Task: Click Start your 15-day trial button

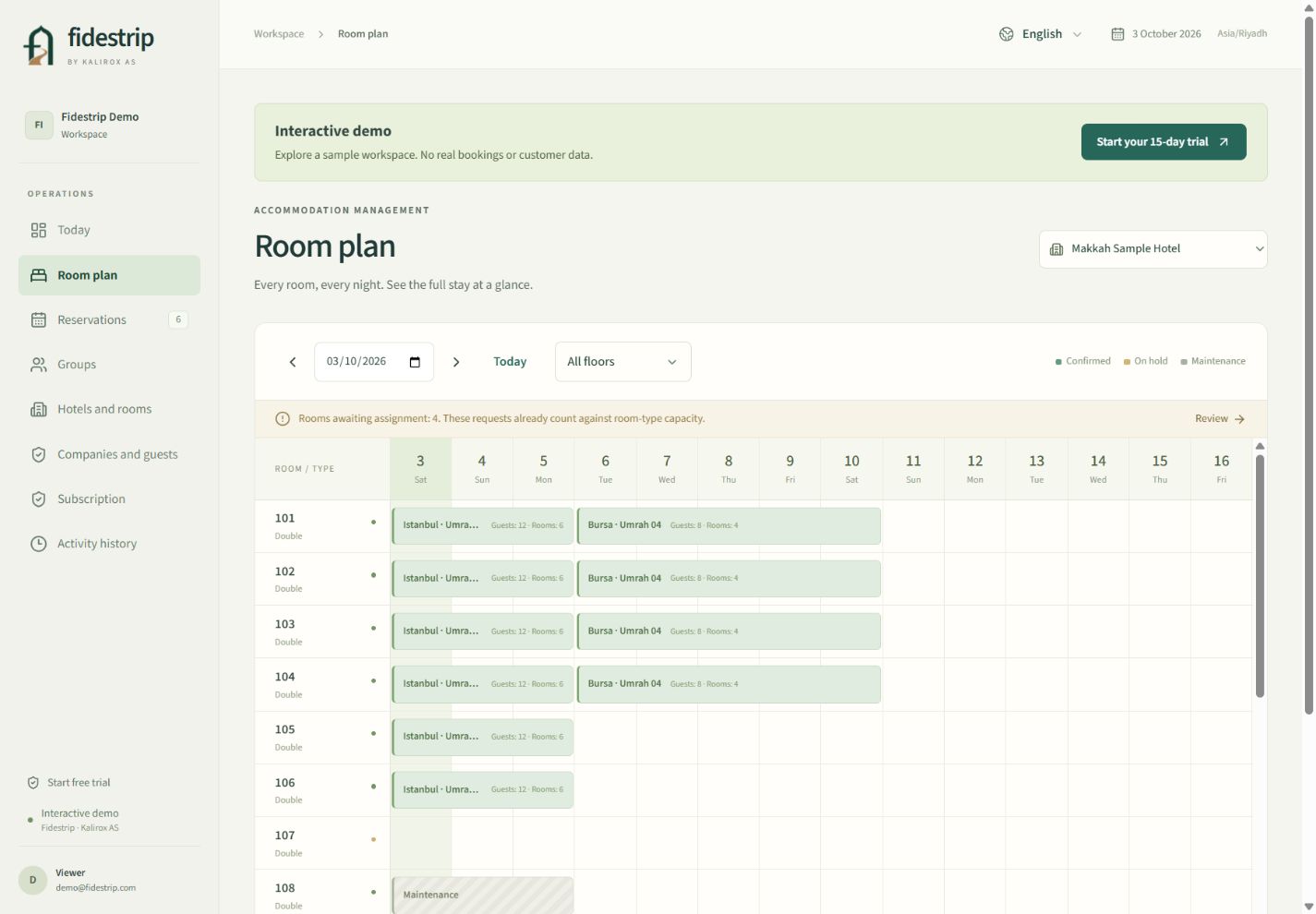Action: click(1164, 142)
